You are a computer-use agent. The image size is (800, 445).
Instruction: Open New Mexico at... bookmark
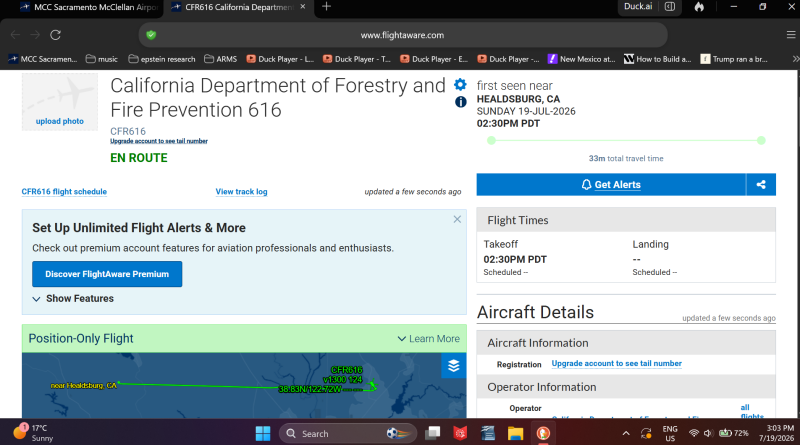pyautogui.click(x=581, y=59)
